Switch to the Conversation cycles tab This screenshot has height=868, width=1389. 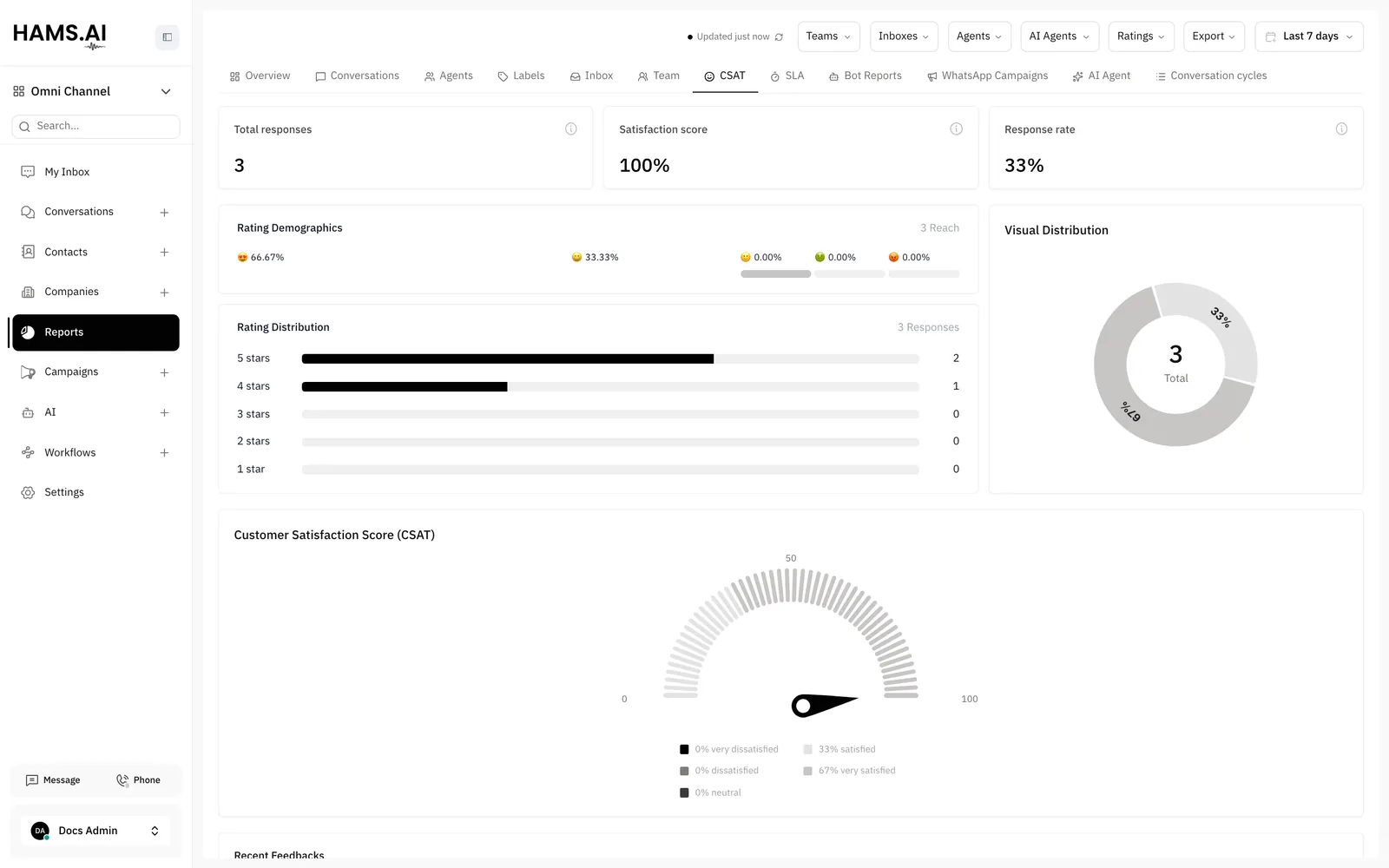(1211, 76)
